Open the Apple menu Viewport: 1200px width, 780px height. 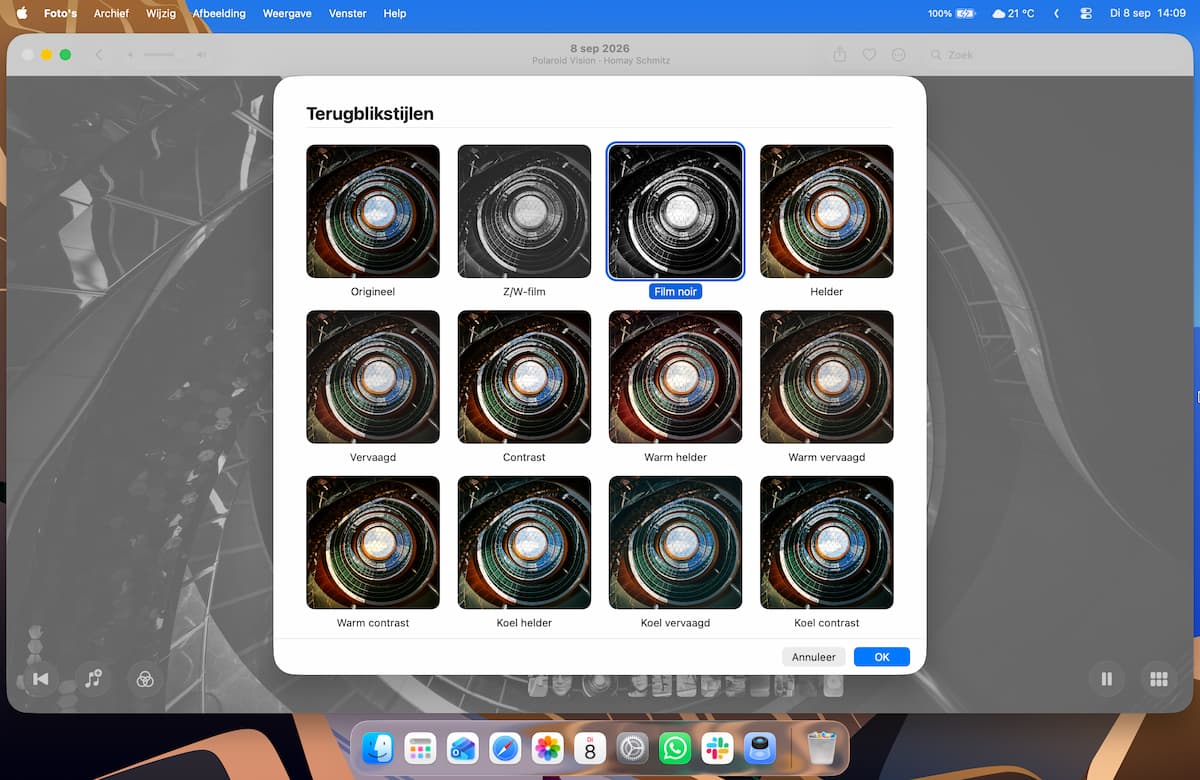pos(21,14)
